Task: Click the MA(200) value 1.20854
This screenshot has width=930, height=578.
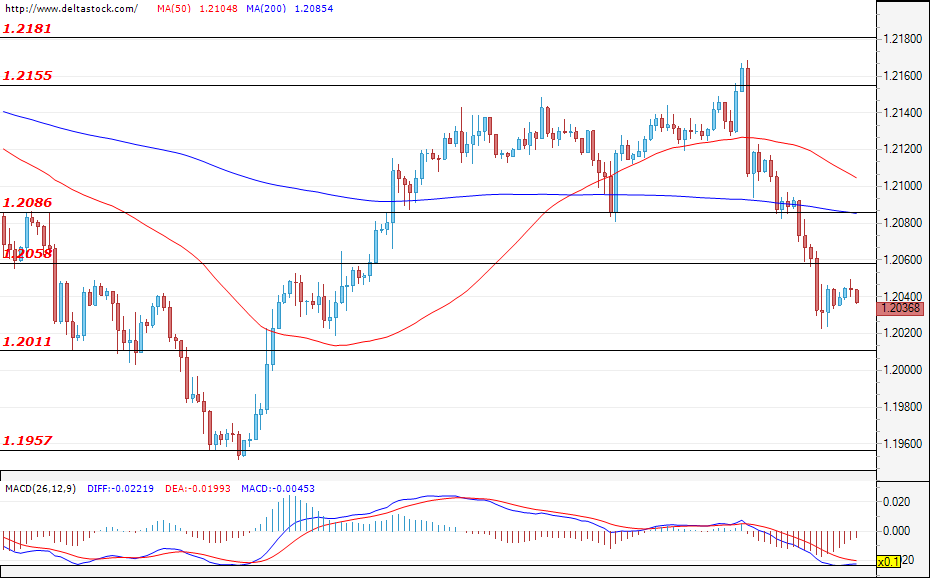Action: [313, 9]
